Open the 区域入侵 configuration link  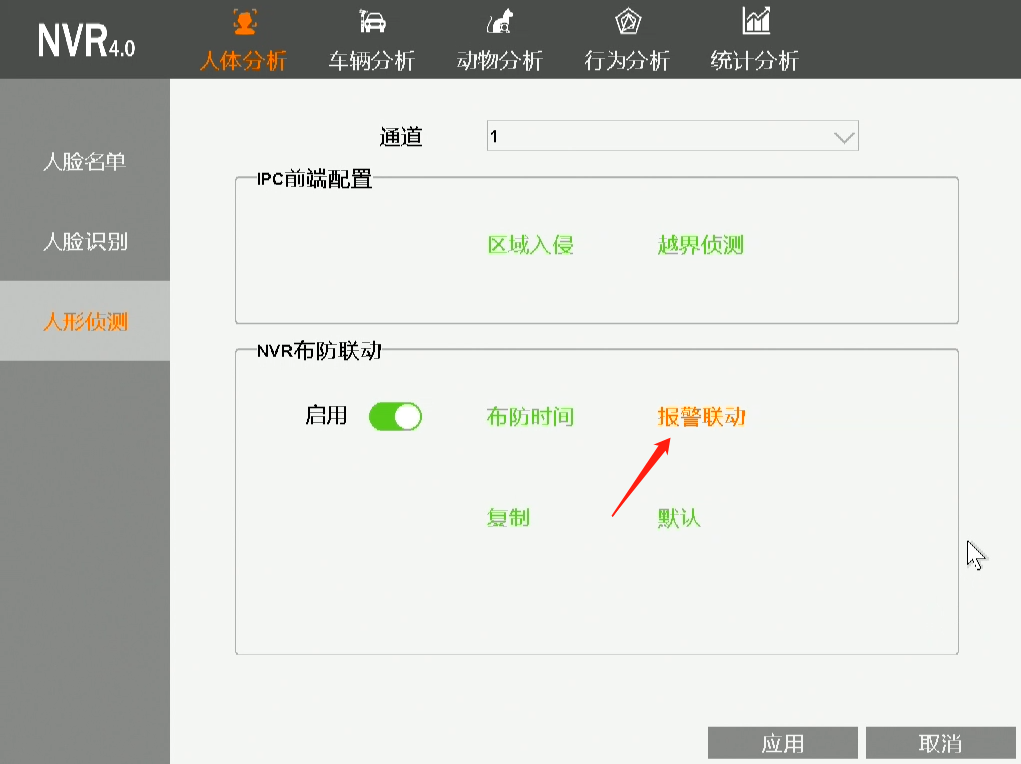click(530, 245)
